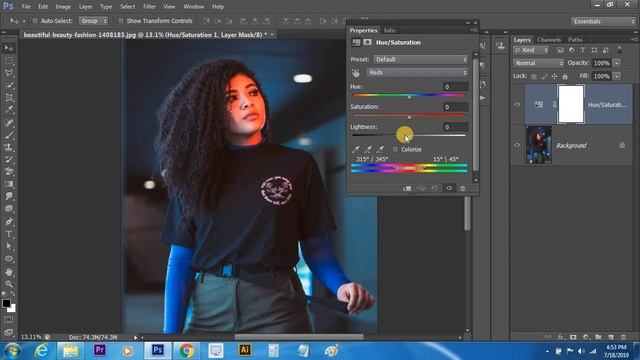
Task: Pick the Add to Sample eyedropper
Action: [x=368, y=149]
